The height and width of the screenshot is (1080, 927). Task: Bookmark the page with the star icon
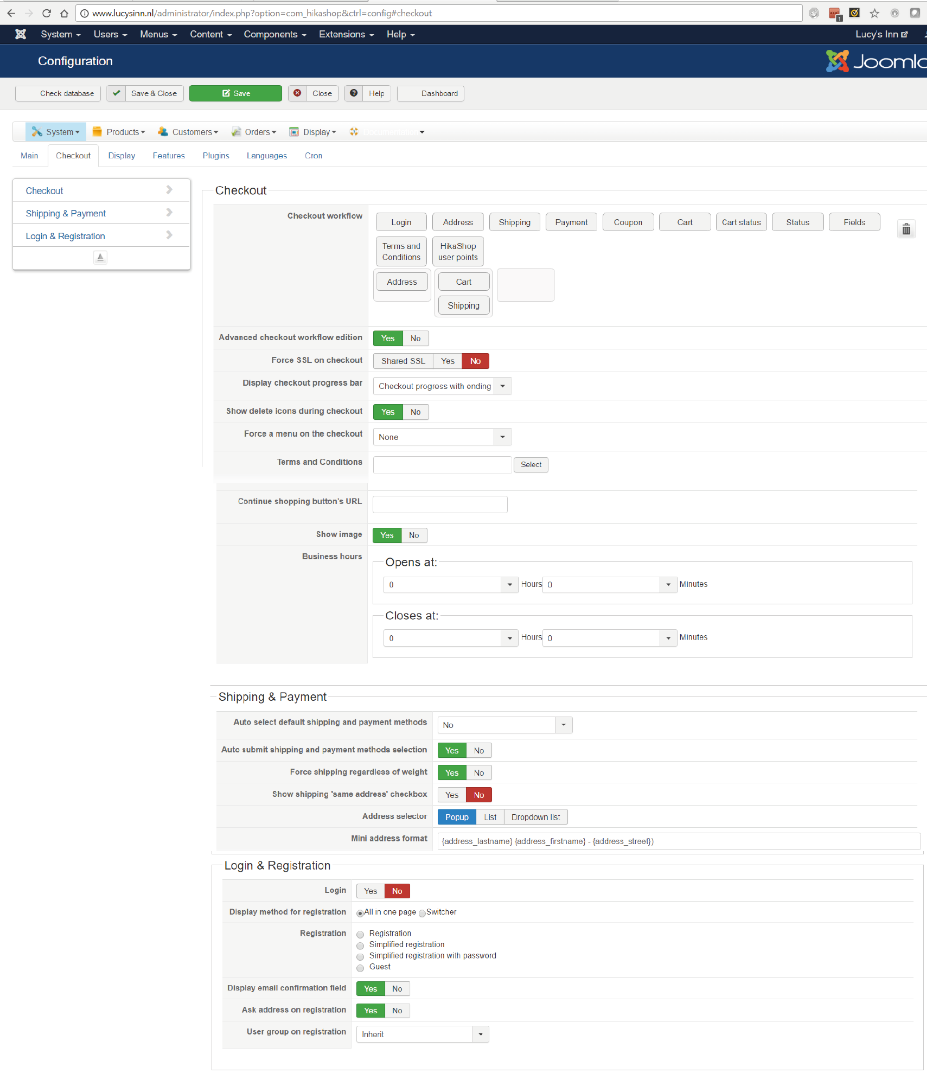(x=874, y=13)
